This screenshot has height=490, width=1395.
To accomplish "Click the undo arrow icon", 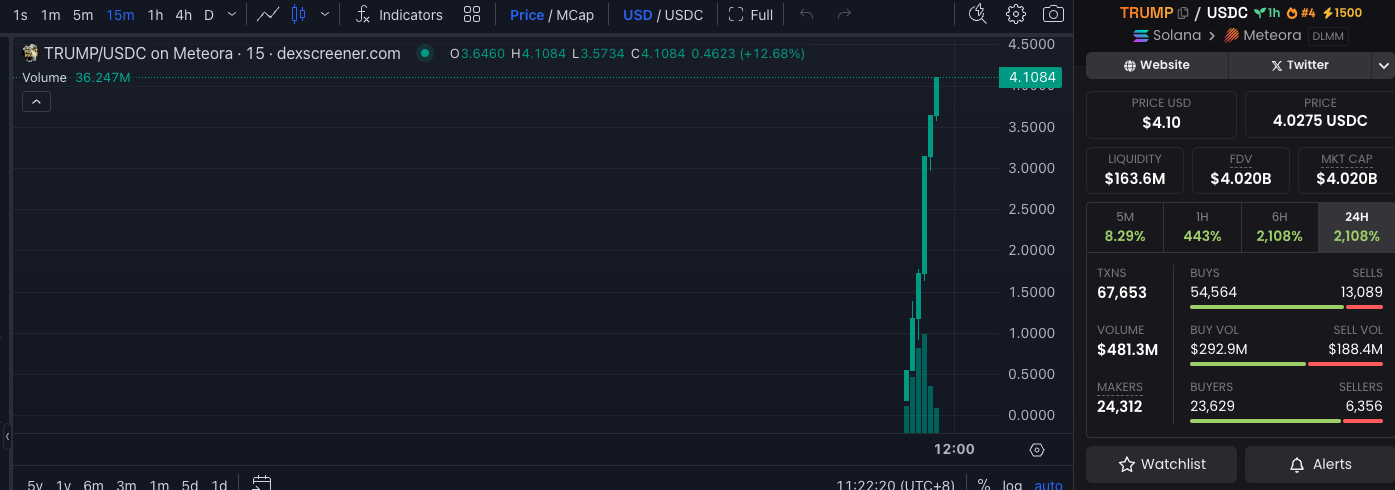I will [807, 15].
